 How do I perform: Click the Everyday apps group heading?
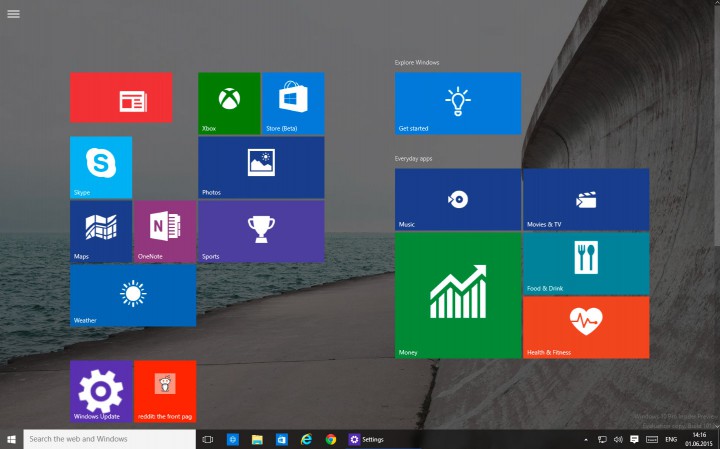coord(413,158)
